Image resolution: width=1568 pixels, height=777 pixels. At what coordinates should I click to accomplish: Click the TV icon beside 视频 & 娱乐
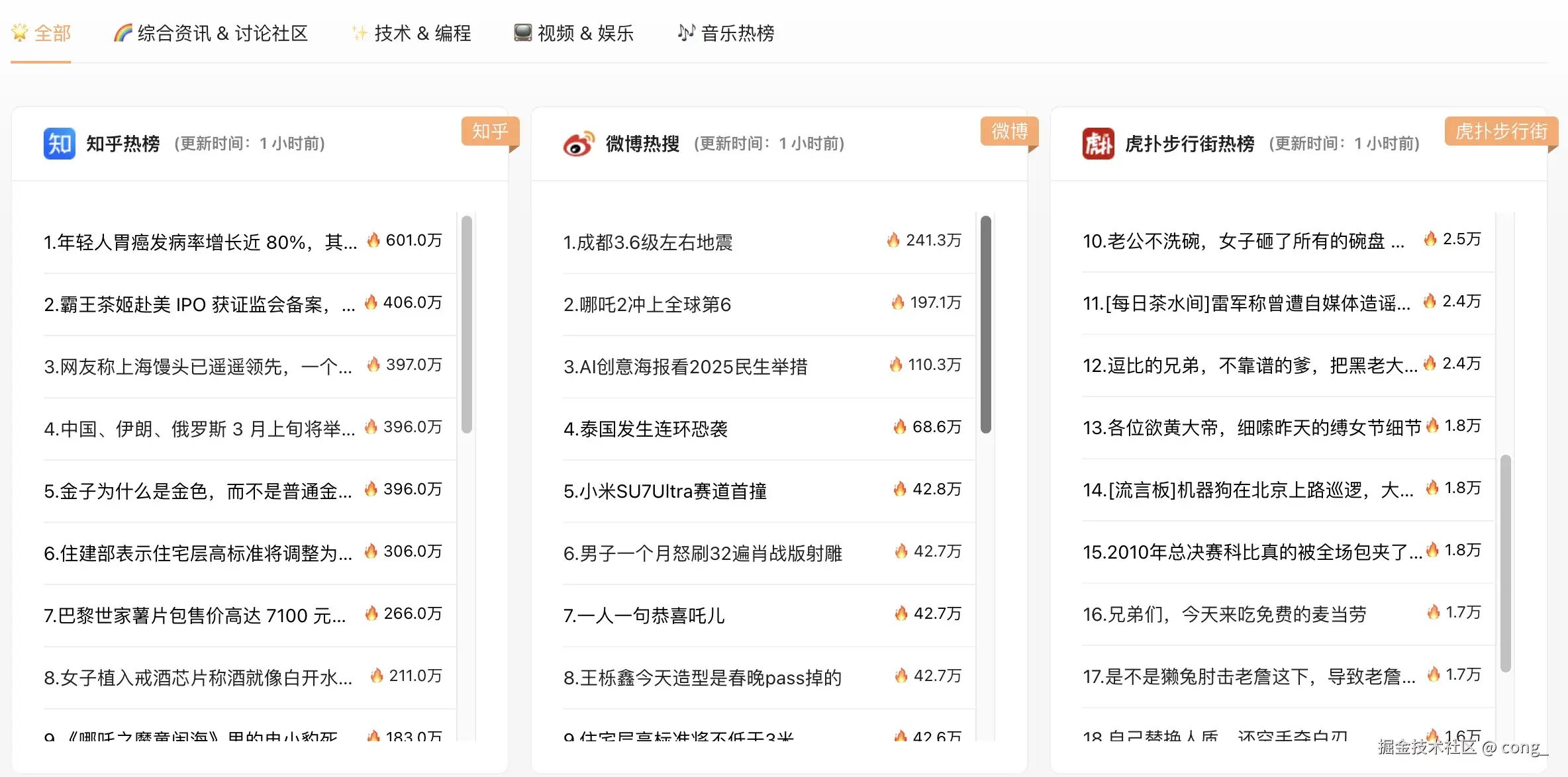(x=522, y=32)
